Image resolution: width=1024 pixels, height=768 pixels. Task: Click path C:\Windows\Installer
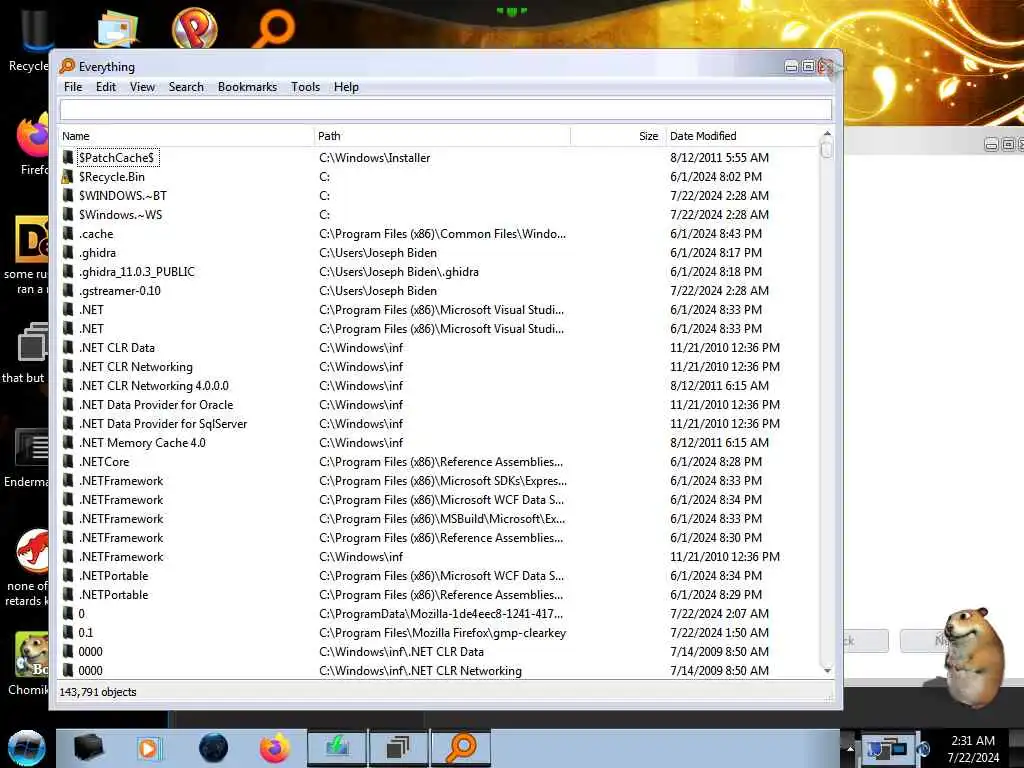[x=375, y=157]
